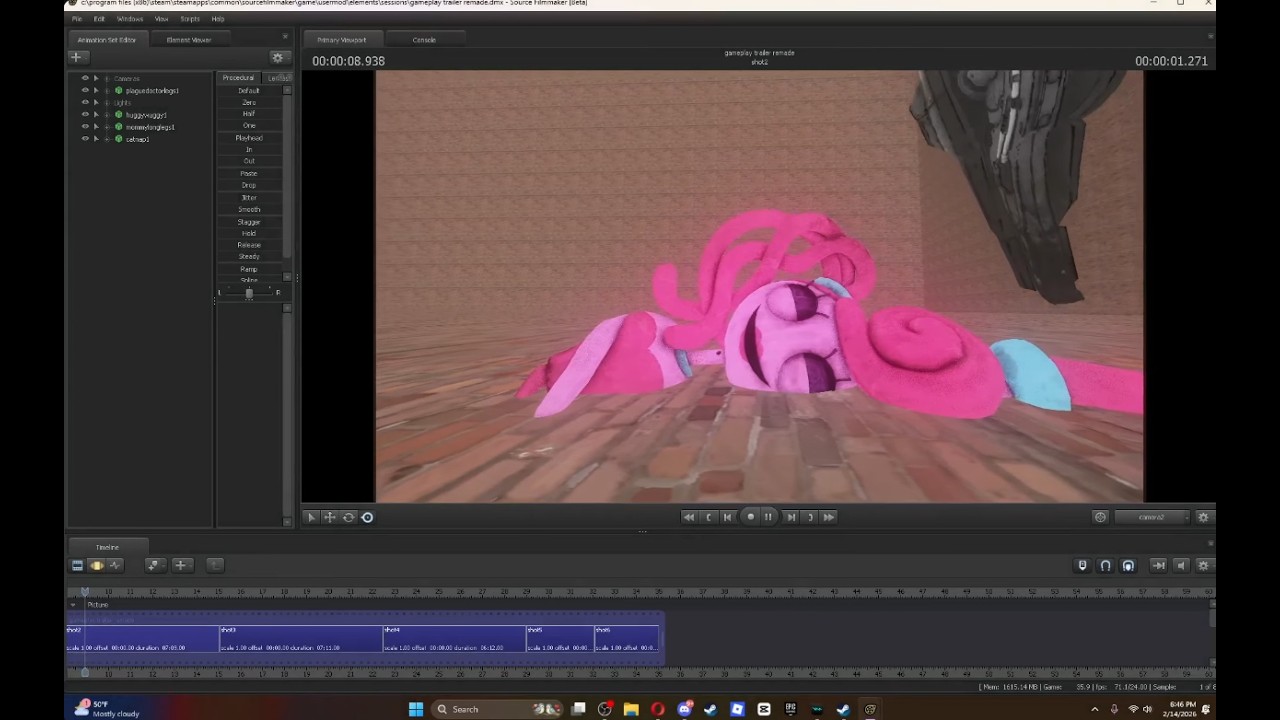
Task: Apply the Stagger procedural preset
Action: 249,221
